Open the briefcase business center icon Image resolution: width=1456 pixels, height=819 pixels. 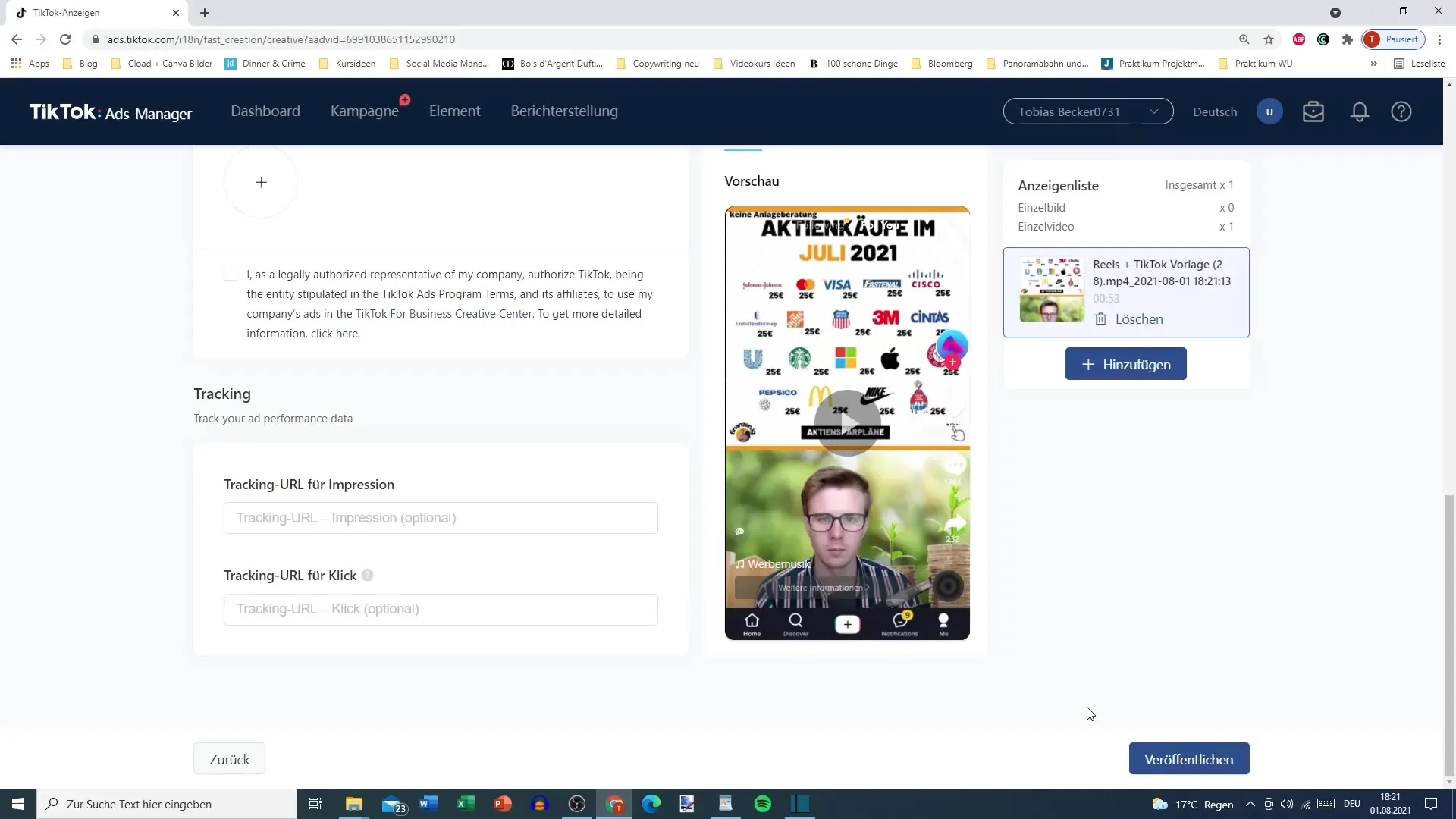point(1313,111)
